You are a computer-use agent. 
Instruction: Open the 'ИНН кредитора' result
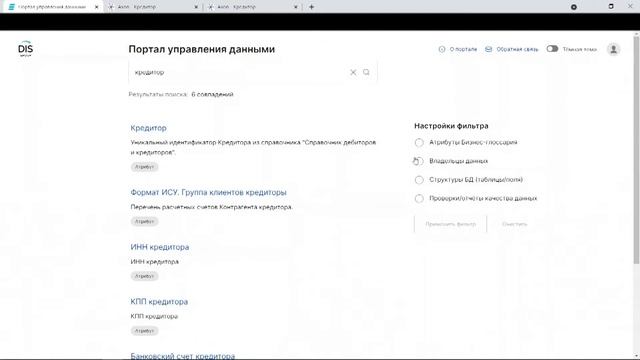point(160,247)
